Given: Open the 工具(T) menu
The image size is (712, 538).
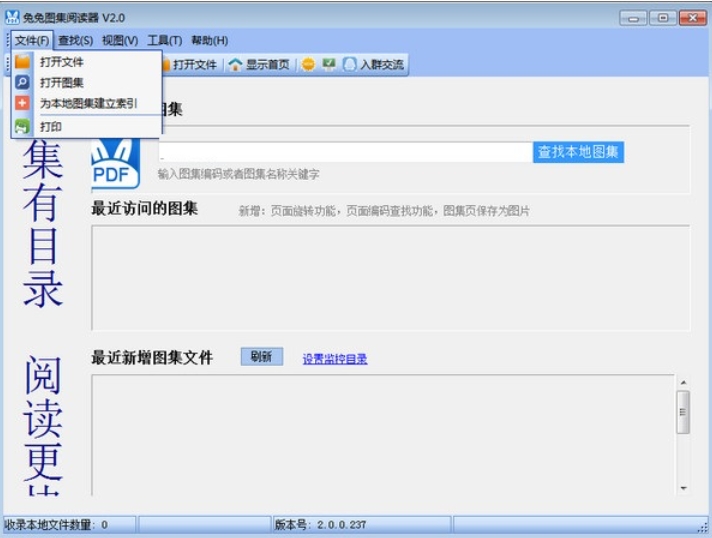Looking at the screenshot, I should point(164,40).
